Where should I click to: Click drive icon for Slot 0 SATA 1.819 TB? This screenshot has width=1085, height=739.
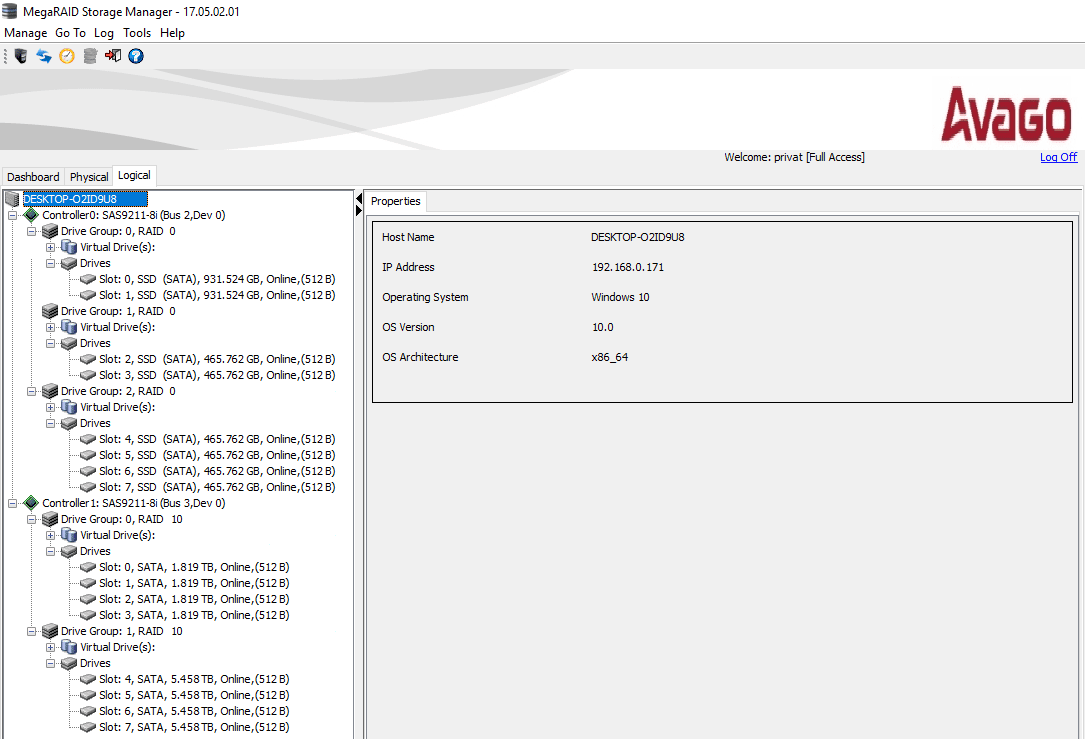(88, 567)
